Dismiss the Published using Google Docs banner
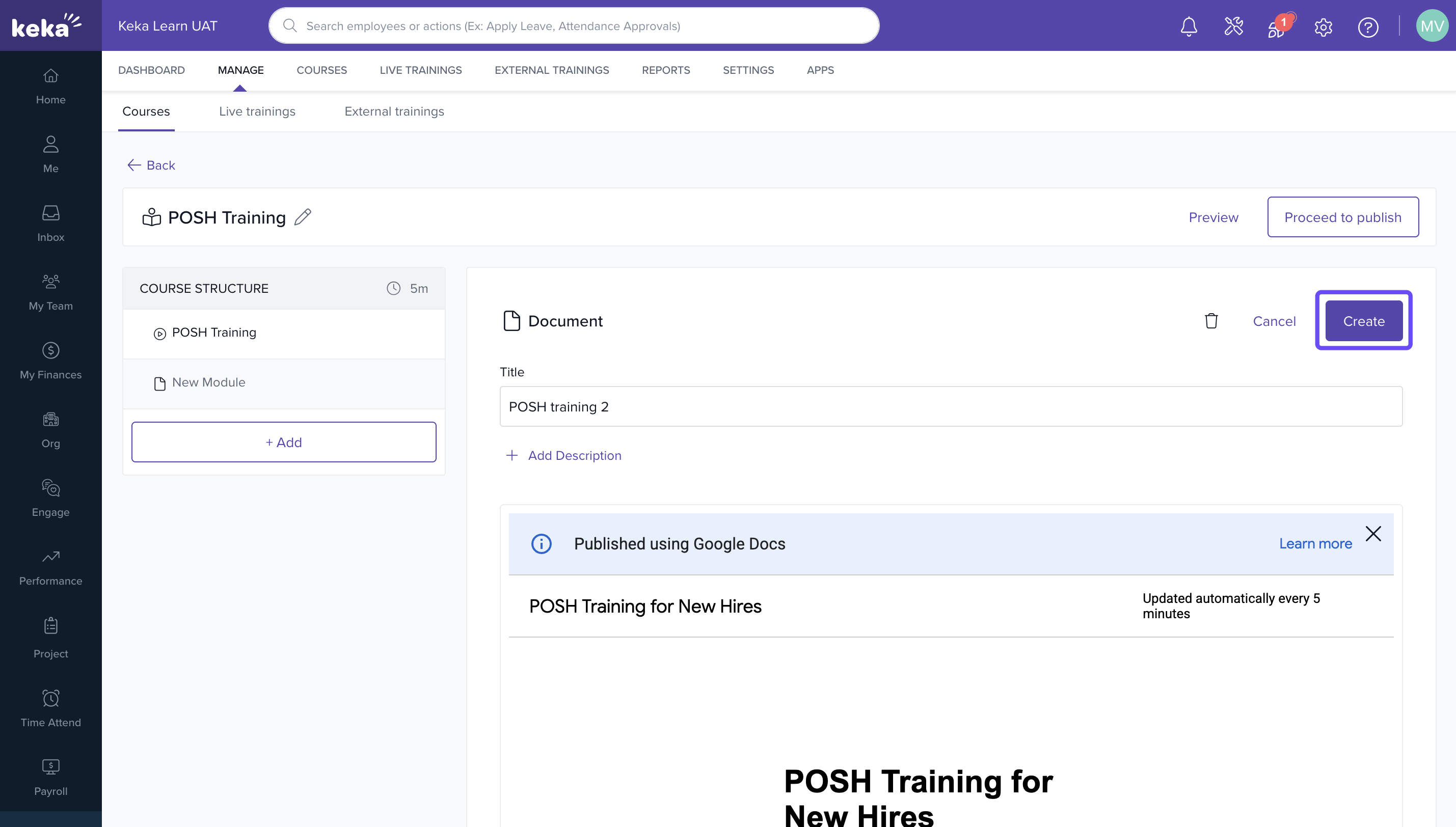The image size is (1456, 827). tap(1372, 533)
